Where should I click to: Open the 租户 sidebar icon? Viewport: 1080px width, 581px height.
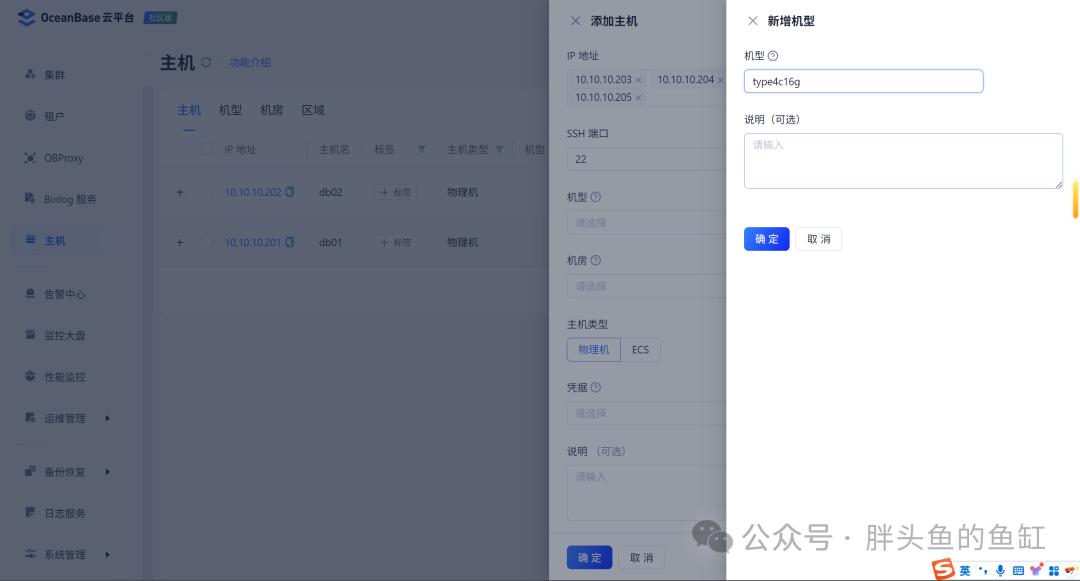tap(30, 116)
